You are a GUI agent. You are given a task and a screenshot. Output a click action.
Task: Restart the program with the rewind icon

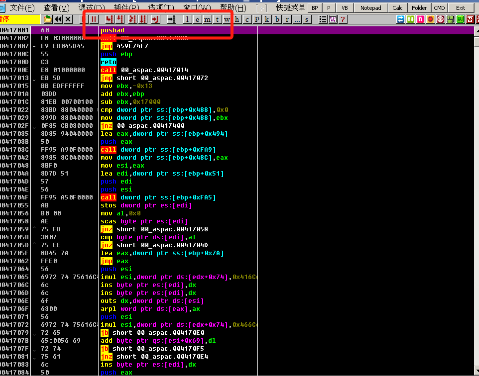[x=58, y=19]
